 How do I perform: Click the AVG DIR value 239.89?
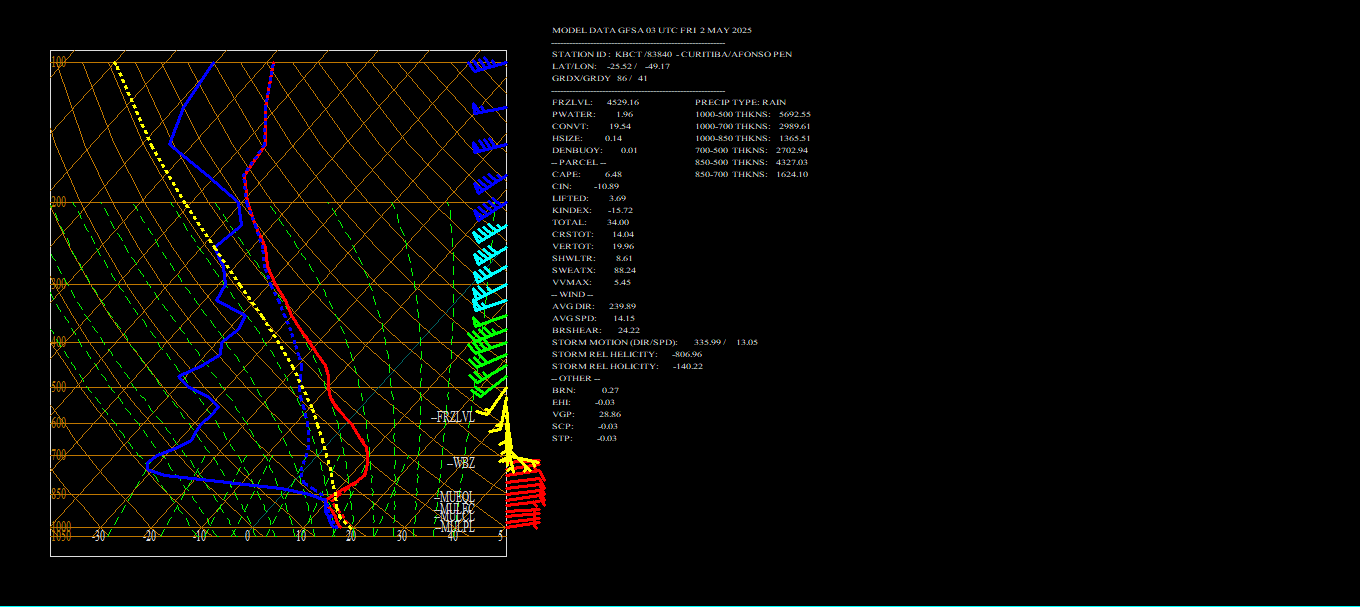pos(622,306)
